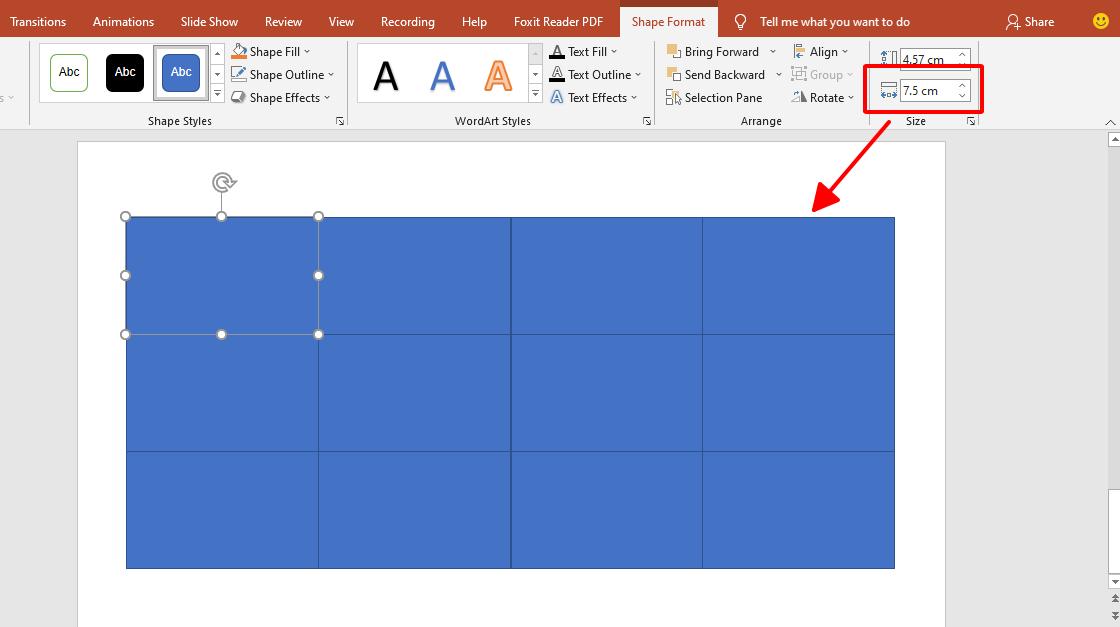Open the Text Outline menu
1120x627 pixels.
click(x=595, y=74)
